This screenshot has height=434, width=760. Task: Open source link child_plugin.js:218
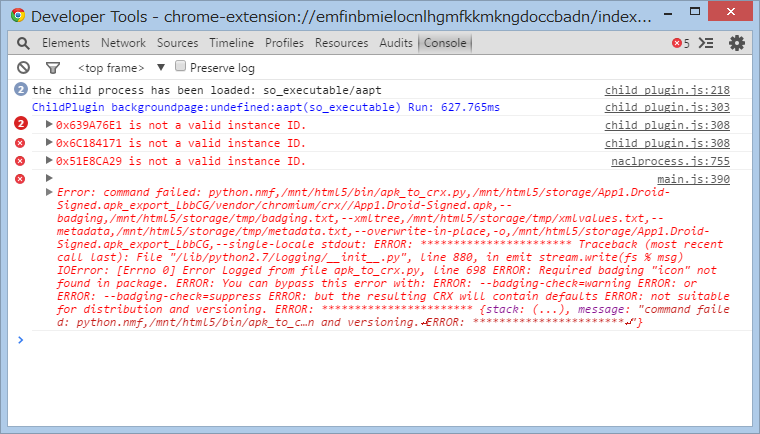coord(667,90)
